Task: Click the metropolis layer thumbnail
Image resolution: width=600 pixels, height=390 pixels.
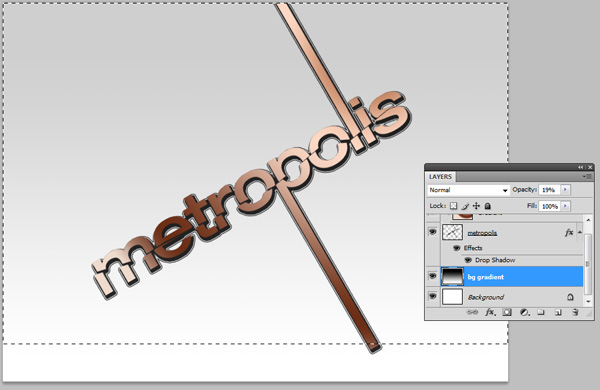Action: coord(452,232)
